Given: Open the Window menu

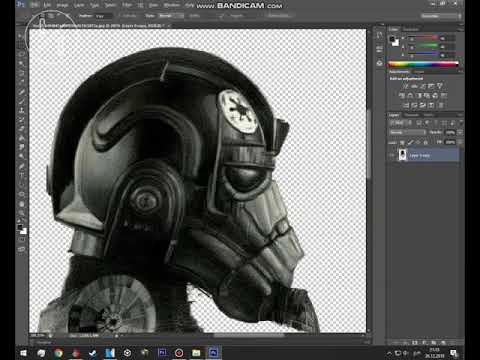Looking at the screenshot, I should (x=172, y=5).
